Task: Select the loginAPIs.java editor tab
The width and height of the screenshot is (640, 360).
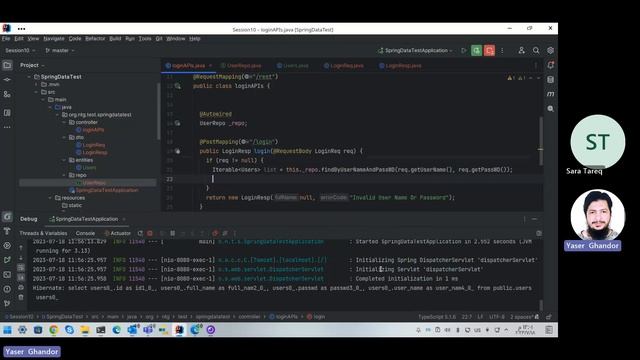Action: (x=189, y=66)
